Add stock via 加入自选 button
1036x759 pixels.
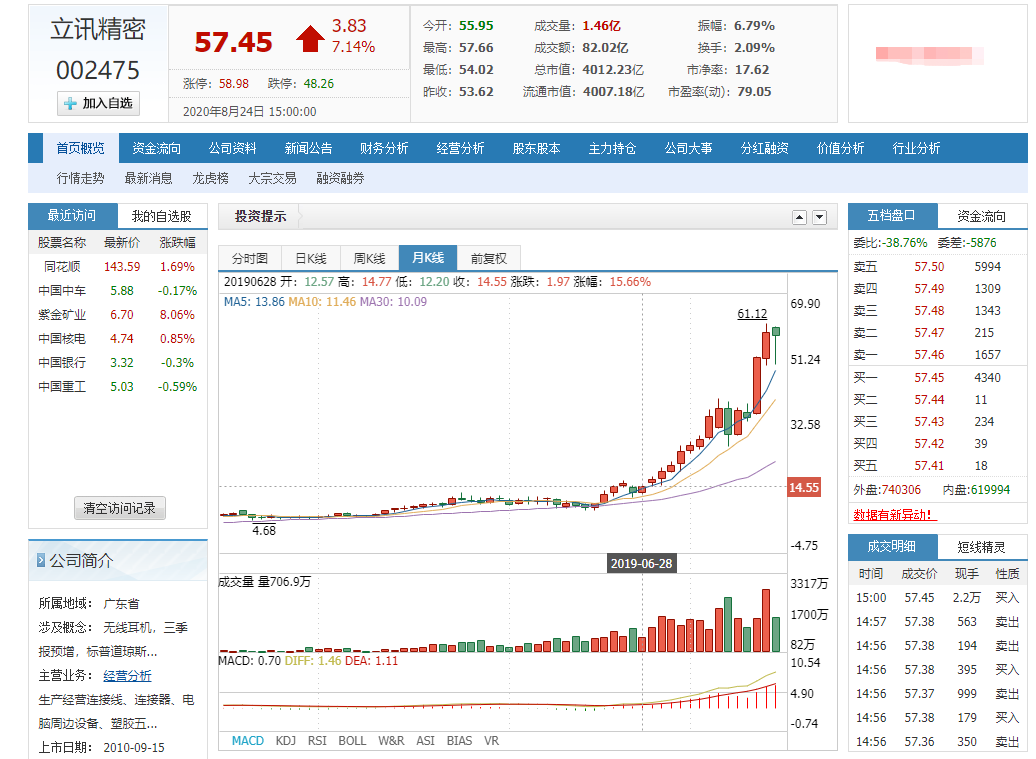(x=98, y=103)
